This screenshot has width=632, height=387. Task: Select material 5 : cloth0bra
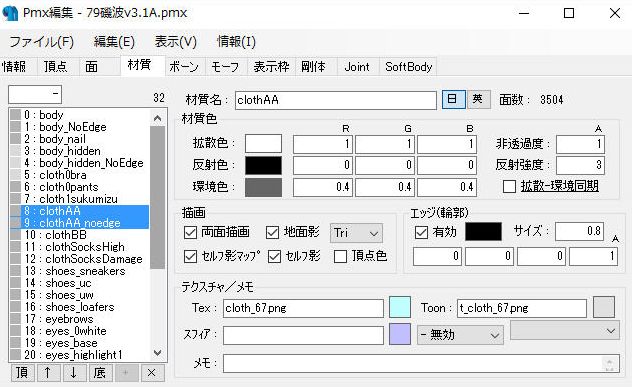[79, 175]
